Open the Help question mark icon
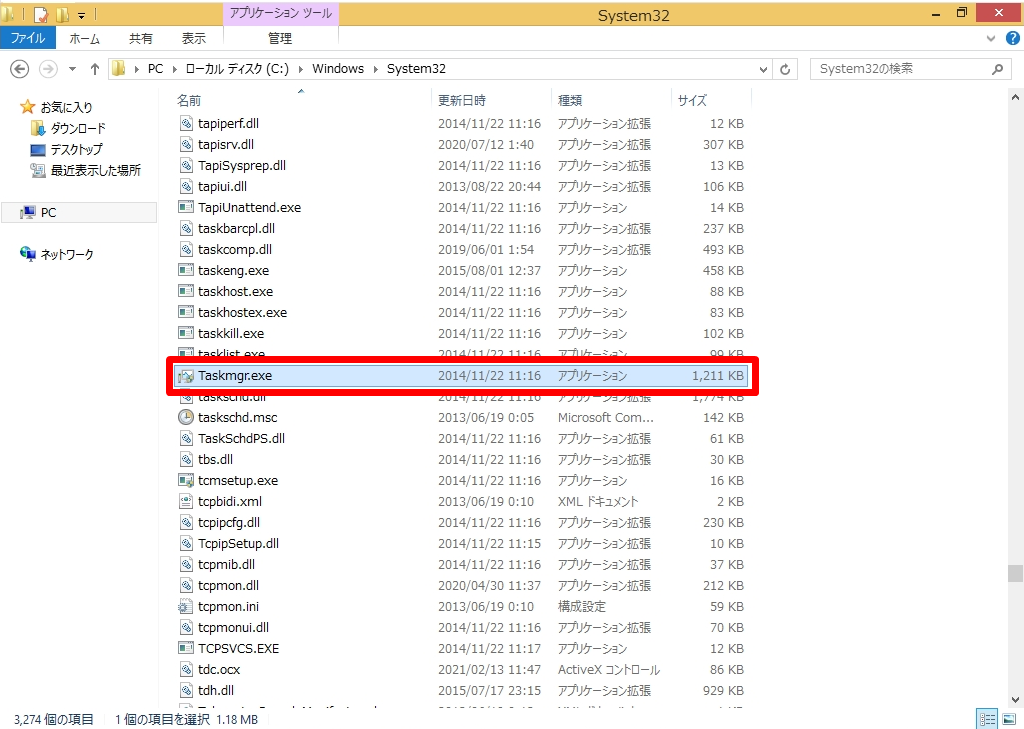This screenshot has width=1024, height=729. click(x=1012, y=38)
